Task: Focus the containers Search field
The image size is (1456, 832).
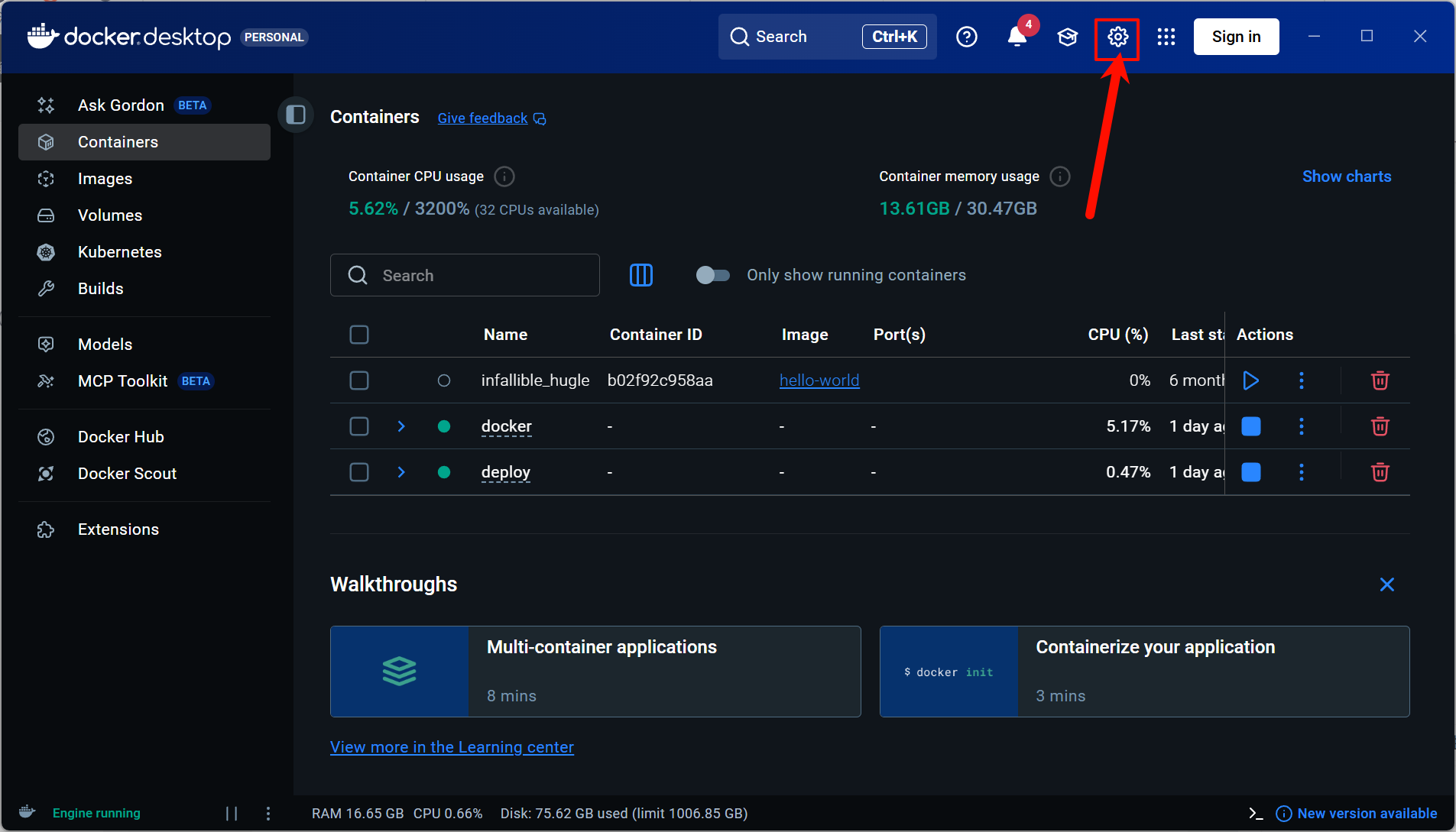Action: [465, 275]
